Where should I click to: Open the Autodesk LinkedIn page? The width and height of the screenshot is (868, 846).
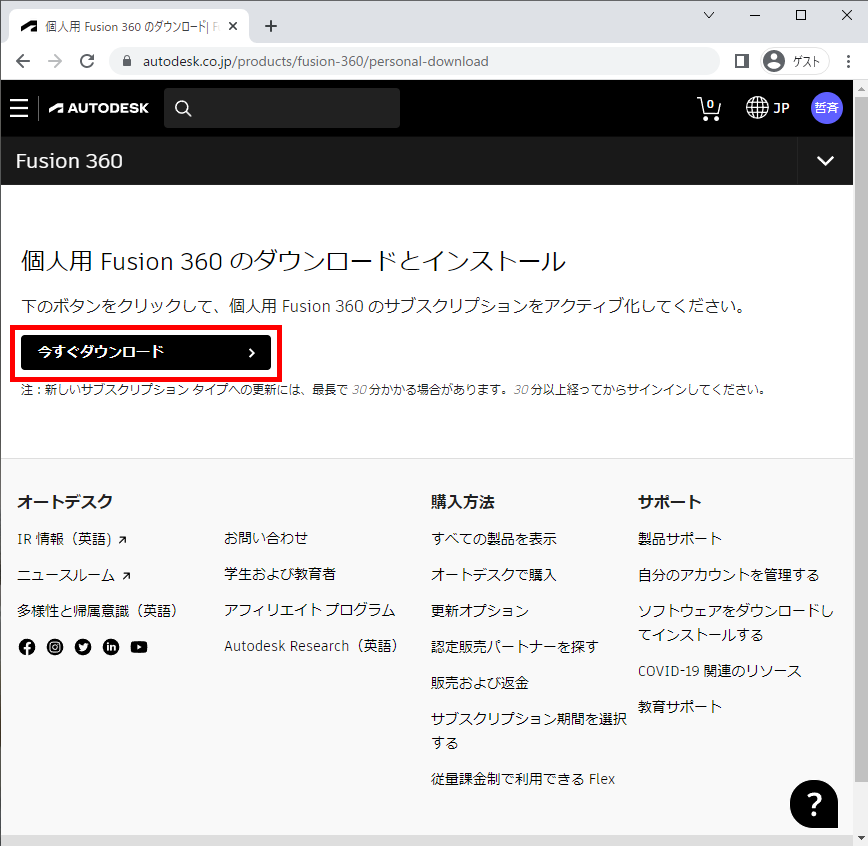[x=111, y=647]
